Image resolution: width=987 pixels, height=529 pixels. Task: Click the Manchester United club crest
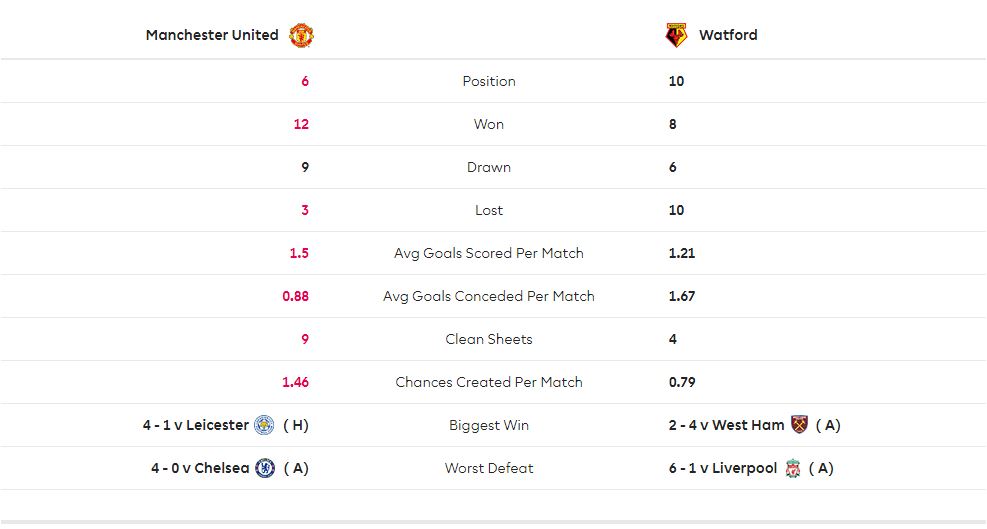click(302, 35)
